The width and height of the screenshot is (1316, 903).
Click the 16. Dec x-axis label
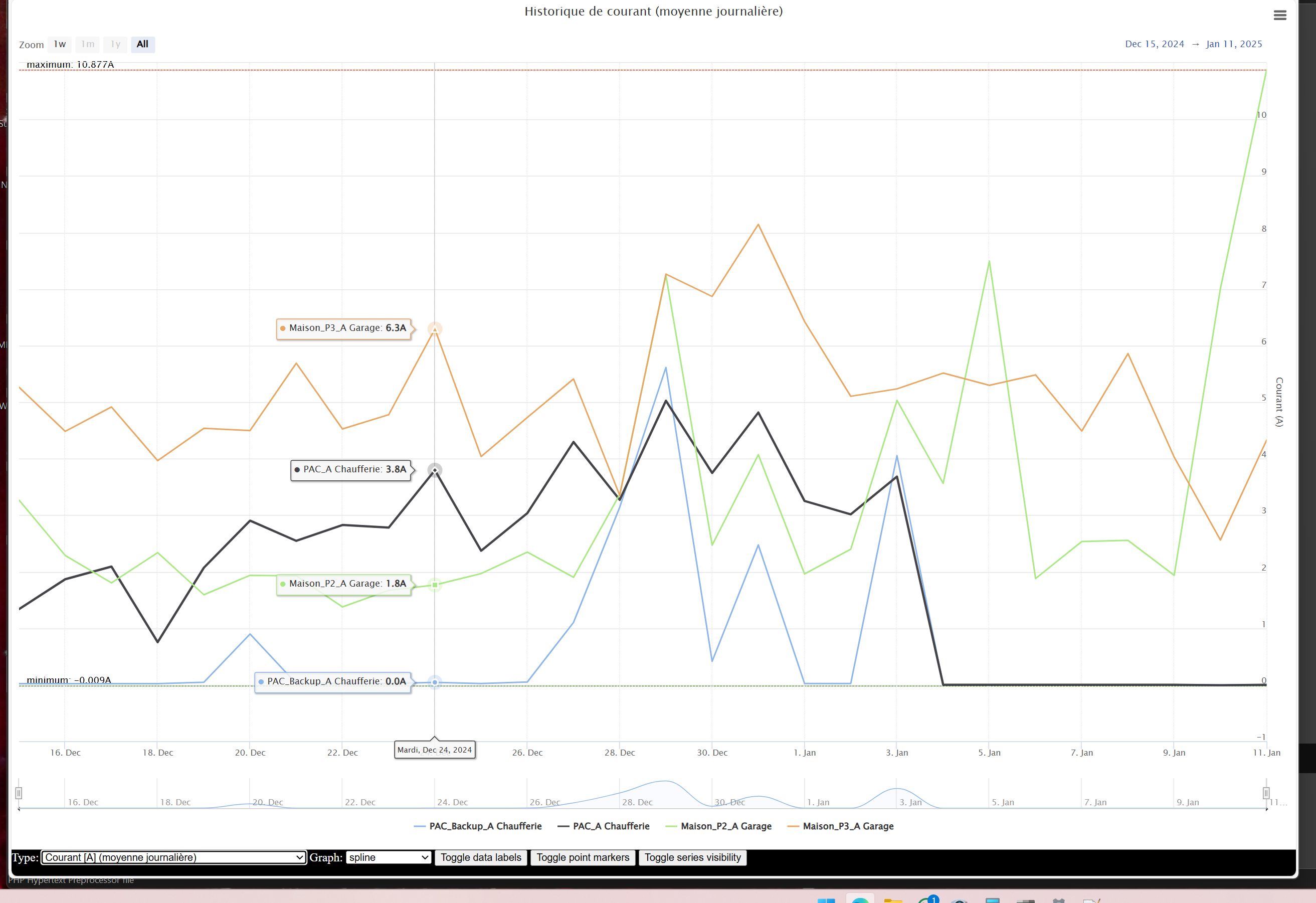[65, 753]
